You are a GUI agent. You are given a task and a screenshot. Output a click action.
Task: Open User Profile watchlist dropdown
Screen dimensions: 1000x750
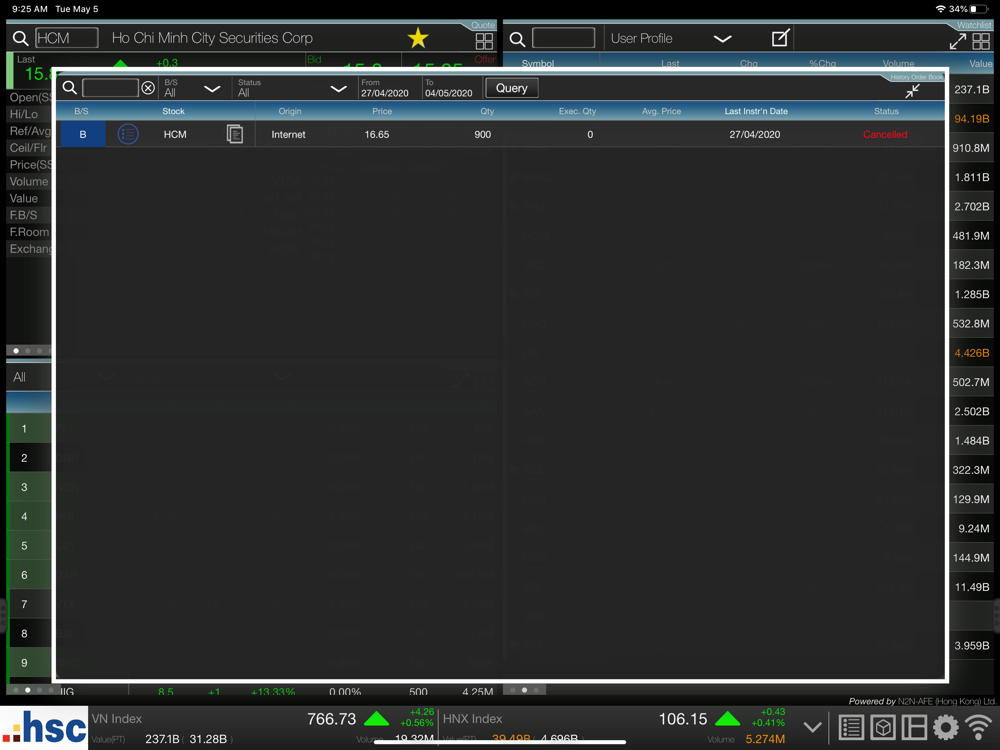(x=671, y=38)
